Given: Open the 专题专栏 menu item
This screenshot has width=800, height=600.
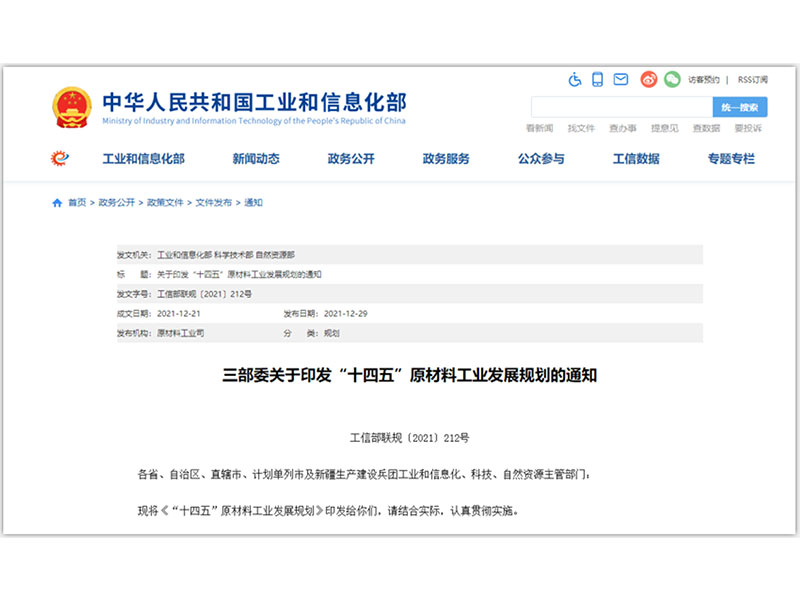Looking at the screenshot, I should (x=731, y=159).
